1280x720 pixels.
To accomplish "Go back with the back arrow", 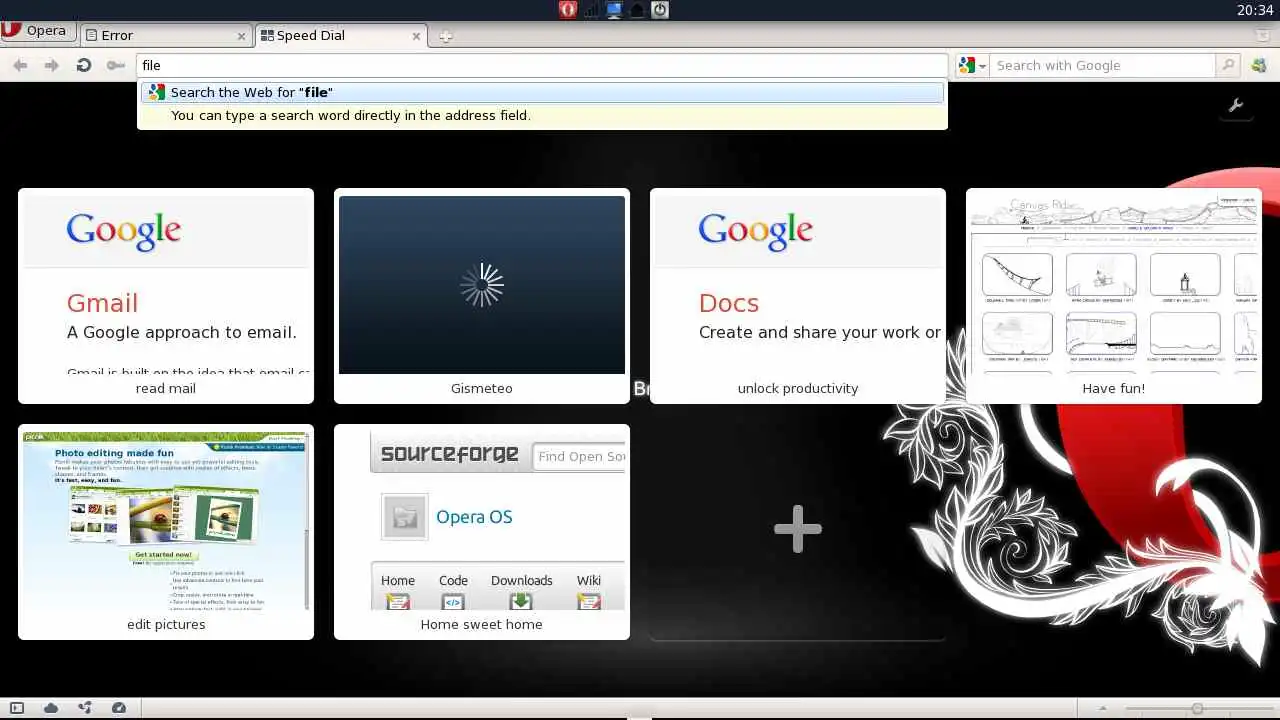I will click(20, 65).
